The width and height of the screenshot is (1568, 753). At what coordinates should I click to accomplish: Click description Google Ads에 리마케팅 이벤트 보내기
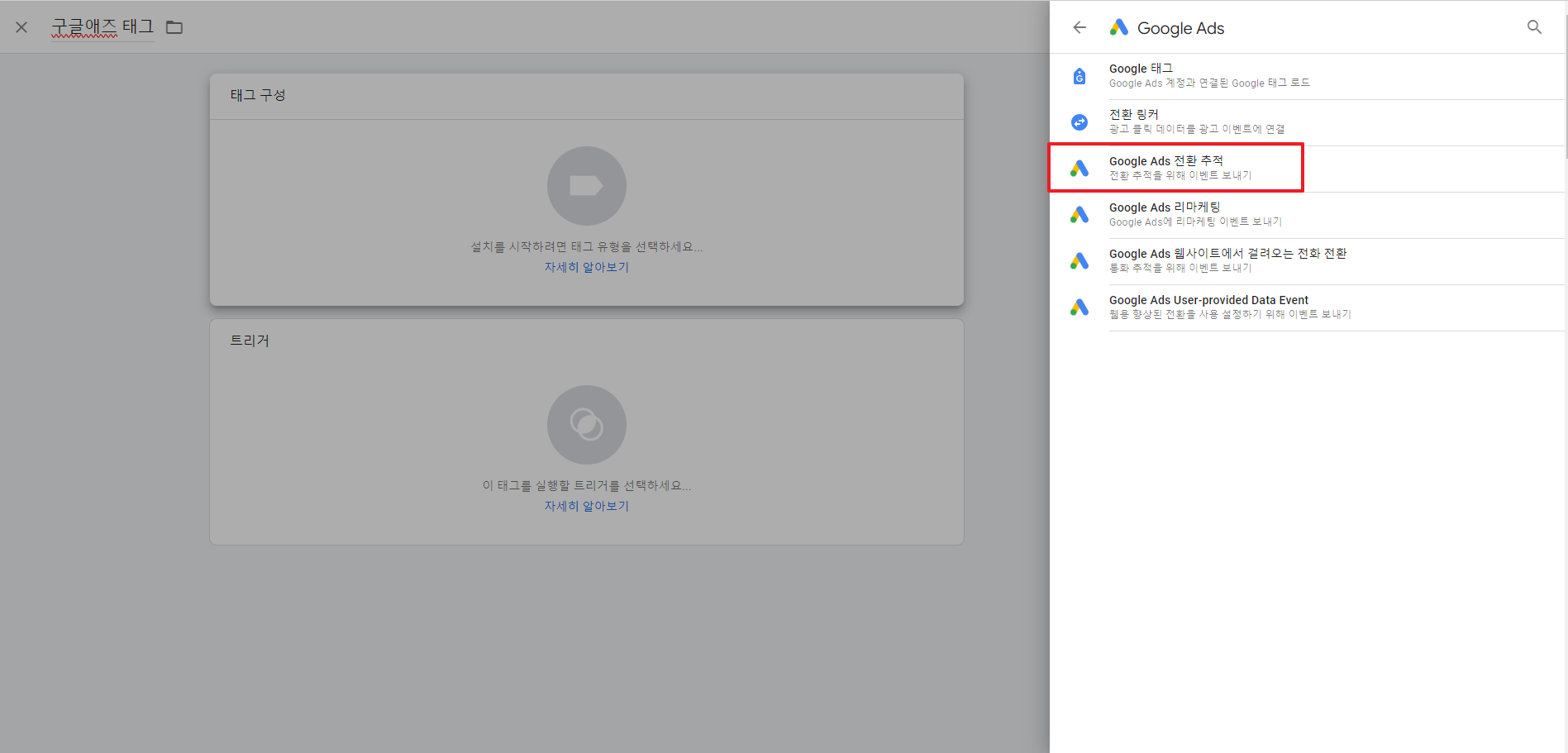pos(1195,222)
